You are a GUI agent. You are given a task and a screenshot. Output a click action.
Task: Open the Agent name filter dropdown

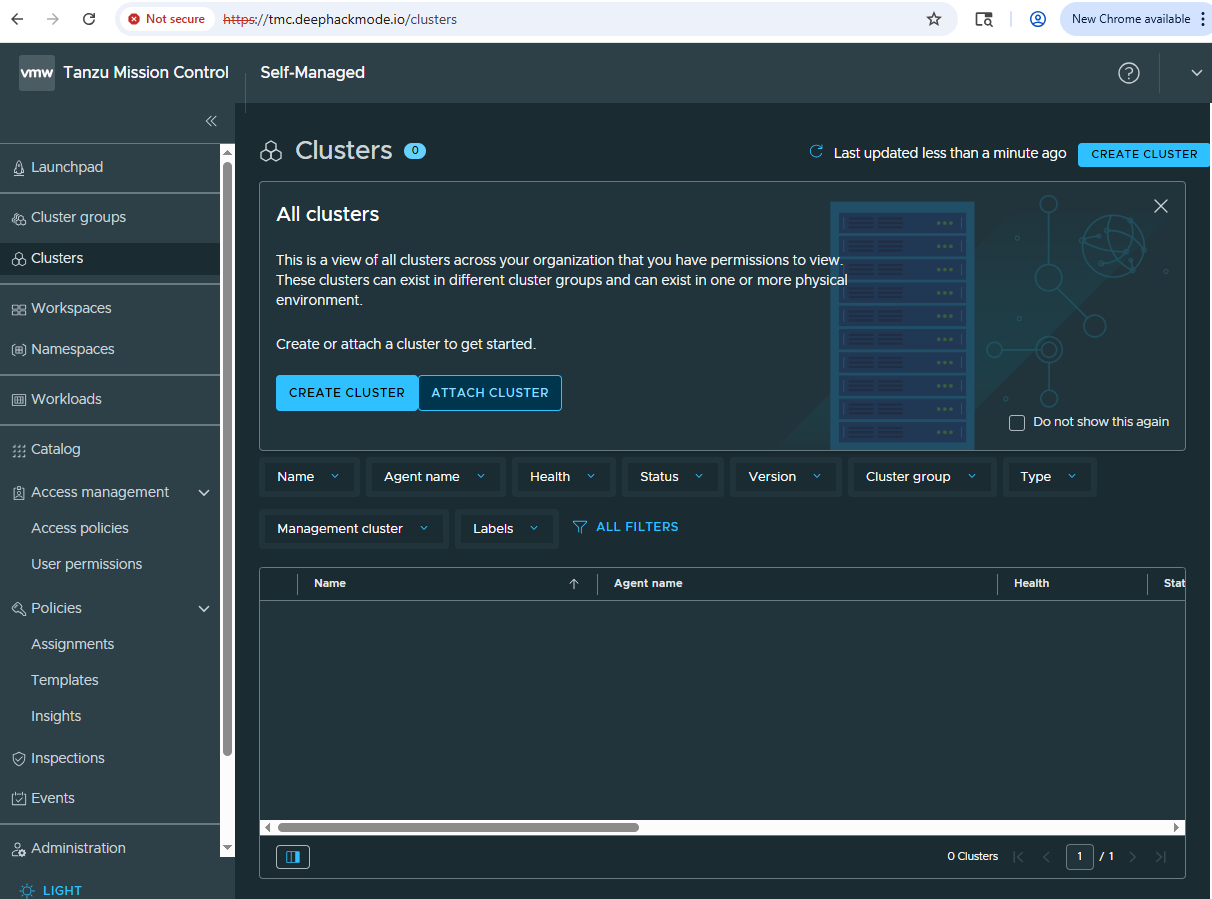coord(435,477)
